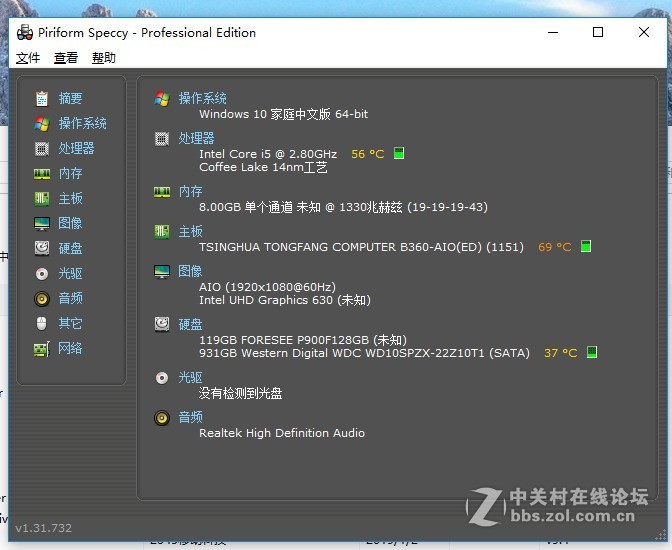Screen dimensions: 672x550
Task: Click Coffee Lake 14nm工艺 text
Action: pyautogui.click(x=263, y=167)
